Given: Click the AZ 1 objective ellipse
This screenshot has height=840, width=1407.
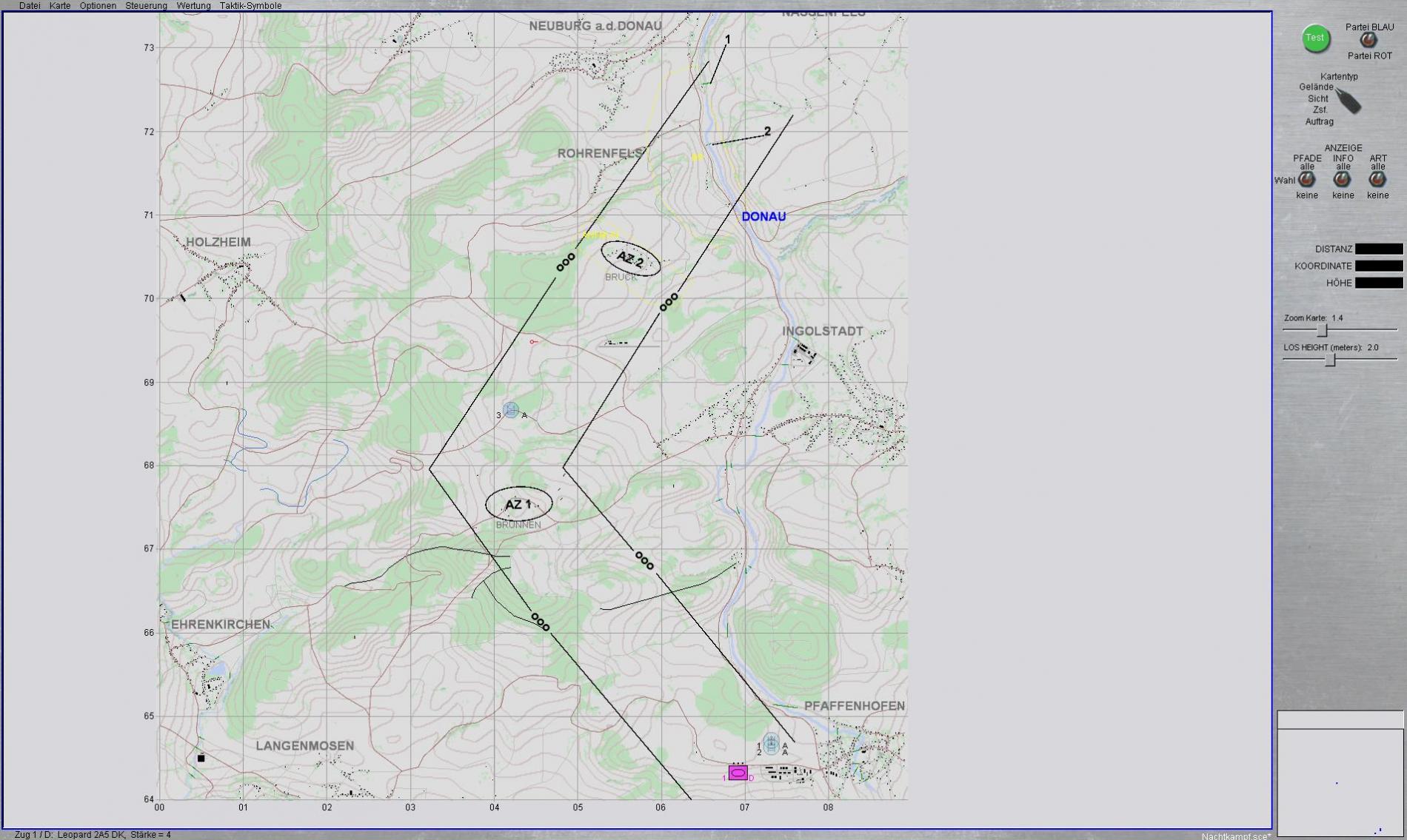Looking at the screenshot, I should tap(518, 505).
